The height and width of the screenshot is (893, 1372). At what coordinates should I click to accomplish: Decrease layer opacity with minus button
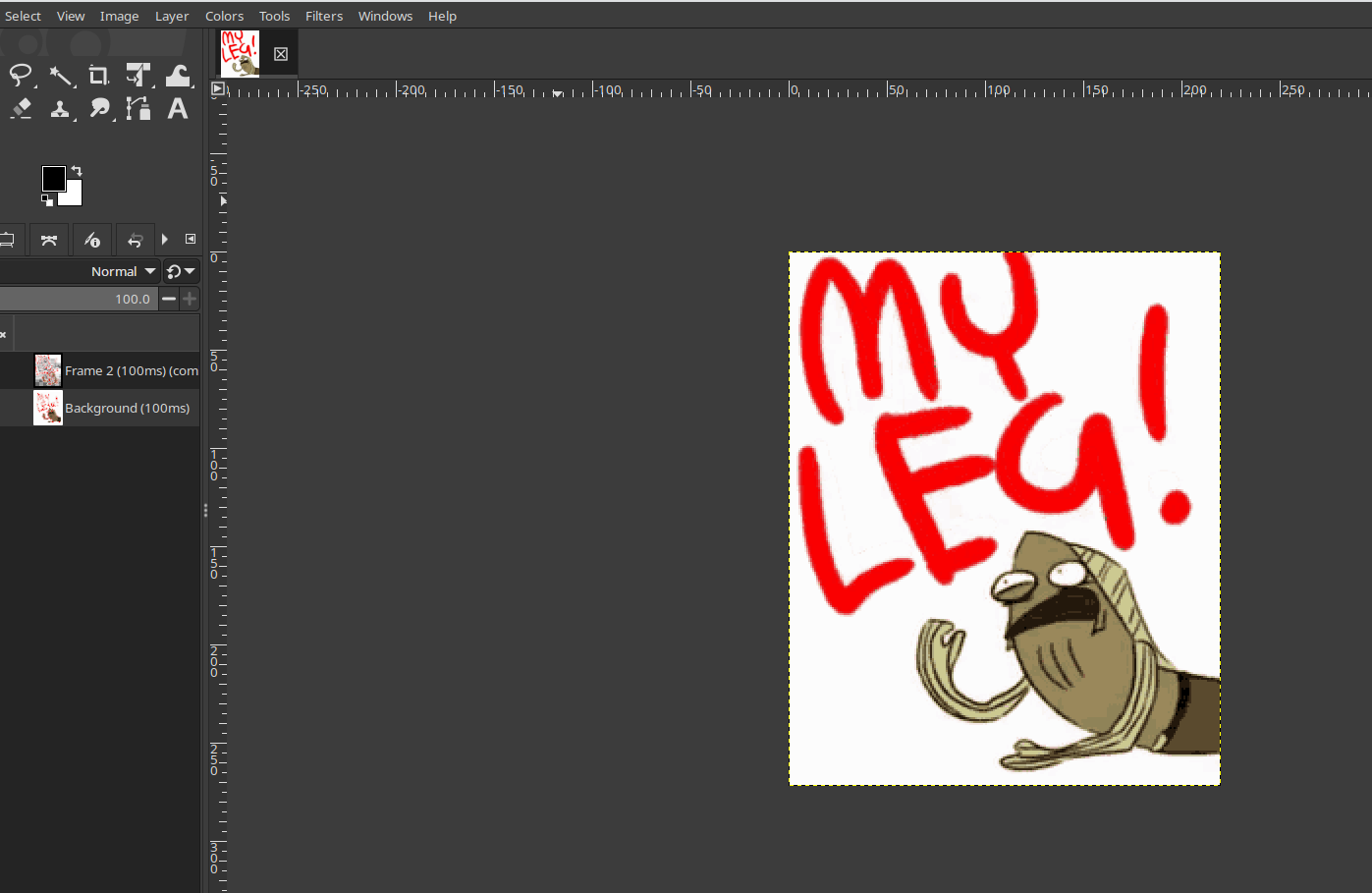[x=169, y=299]
